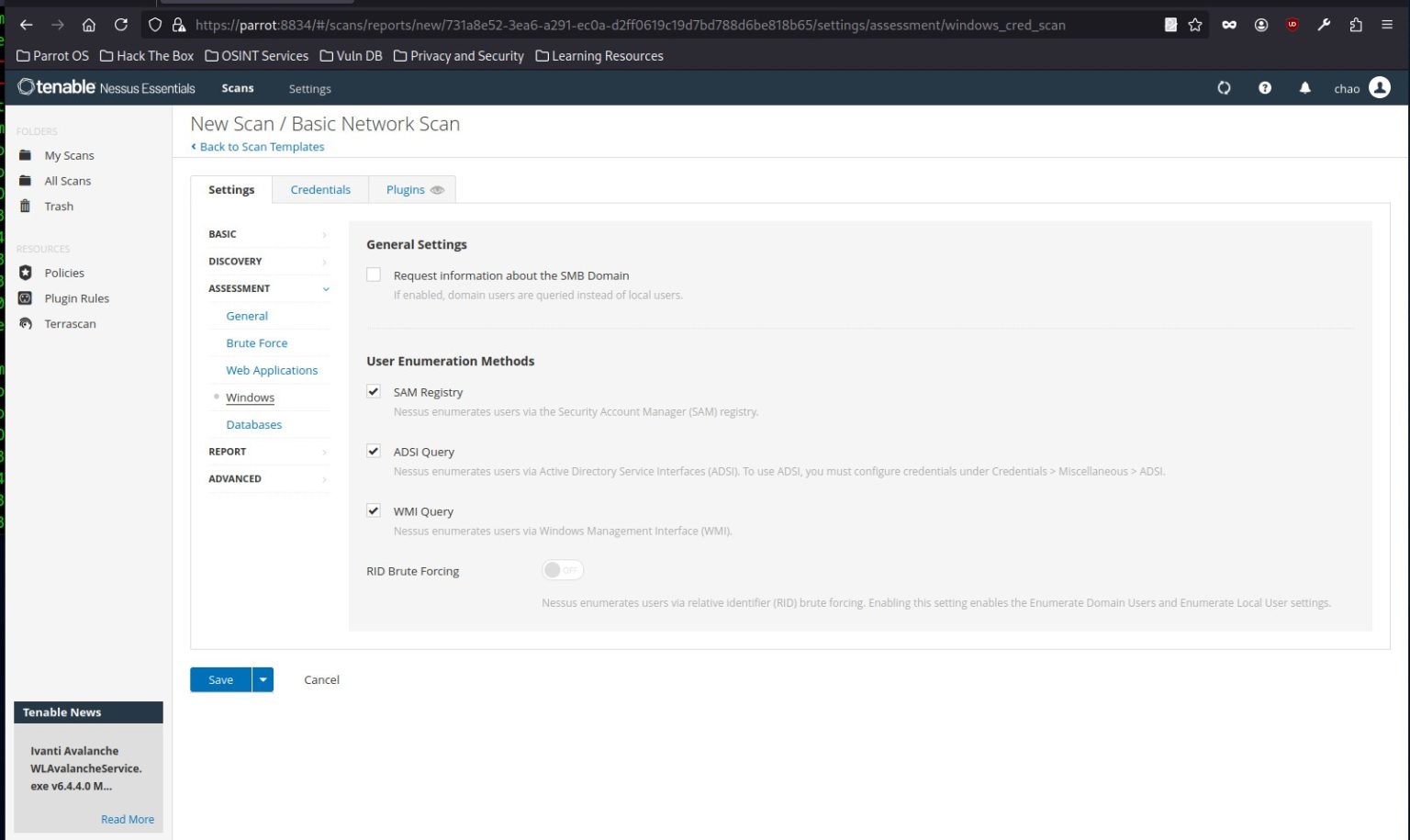Screen dimensions: 1410x840
Task: Click the help question mark icon
Action: tap(1265, 88)
